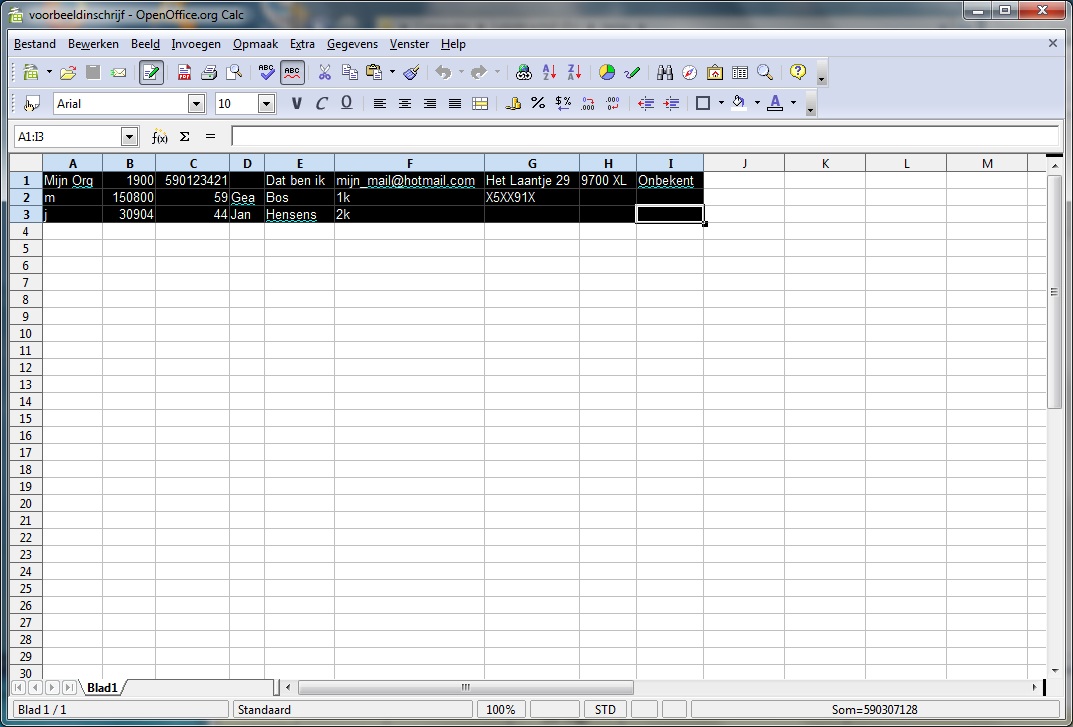Open the Opmaak menu

tap(255, 44)
